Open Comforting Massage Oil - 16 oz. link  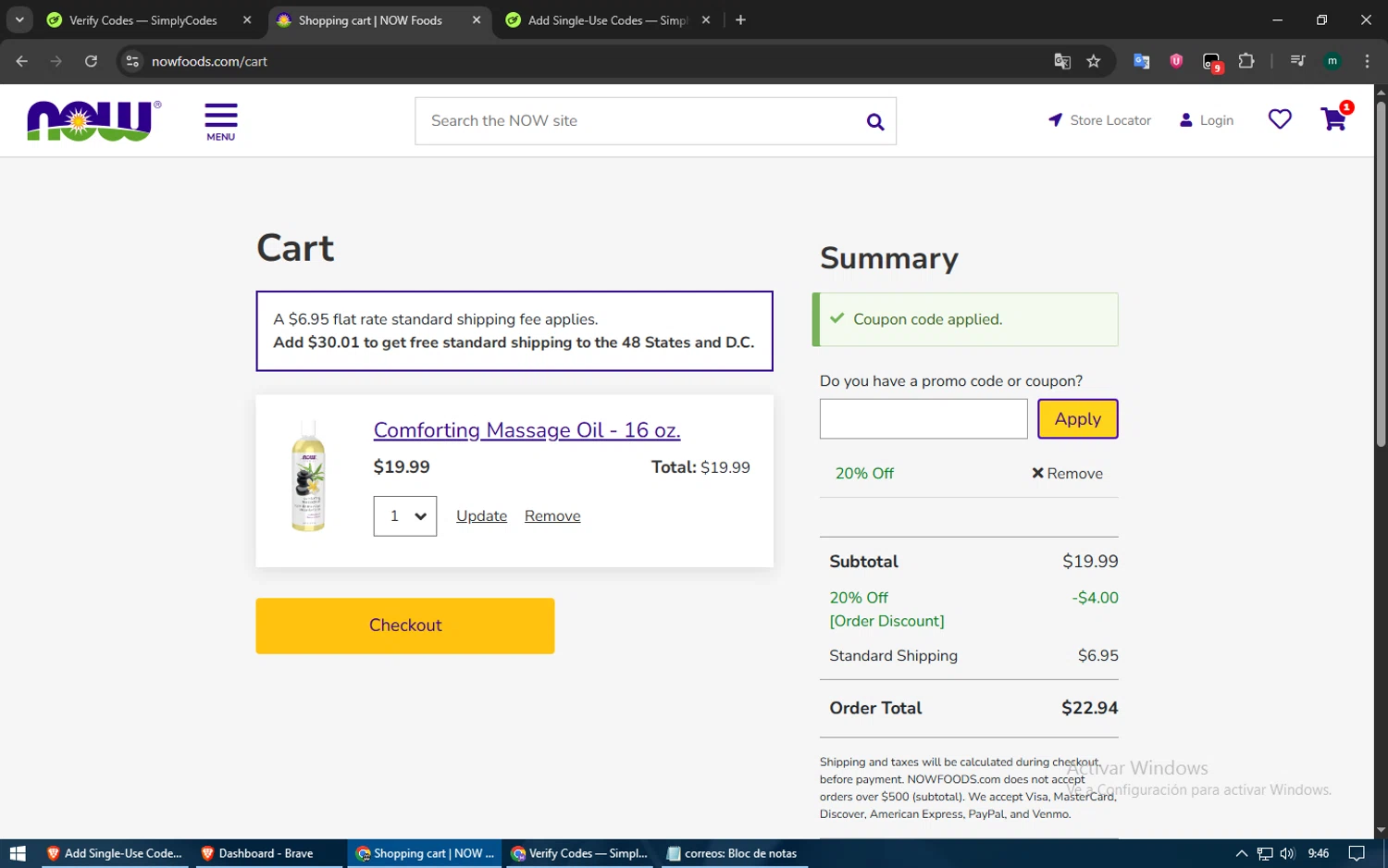click(x=527, y=430)
